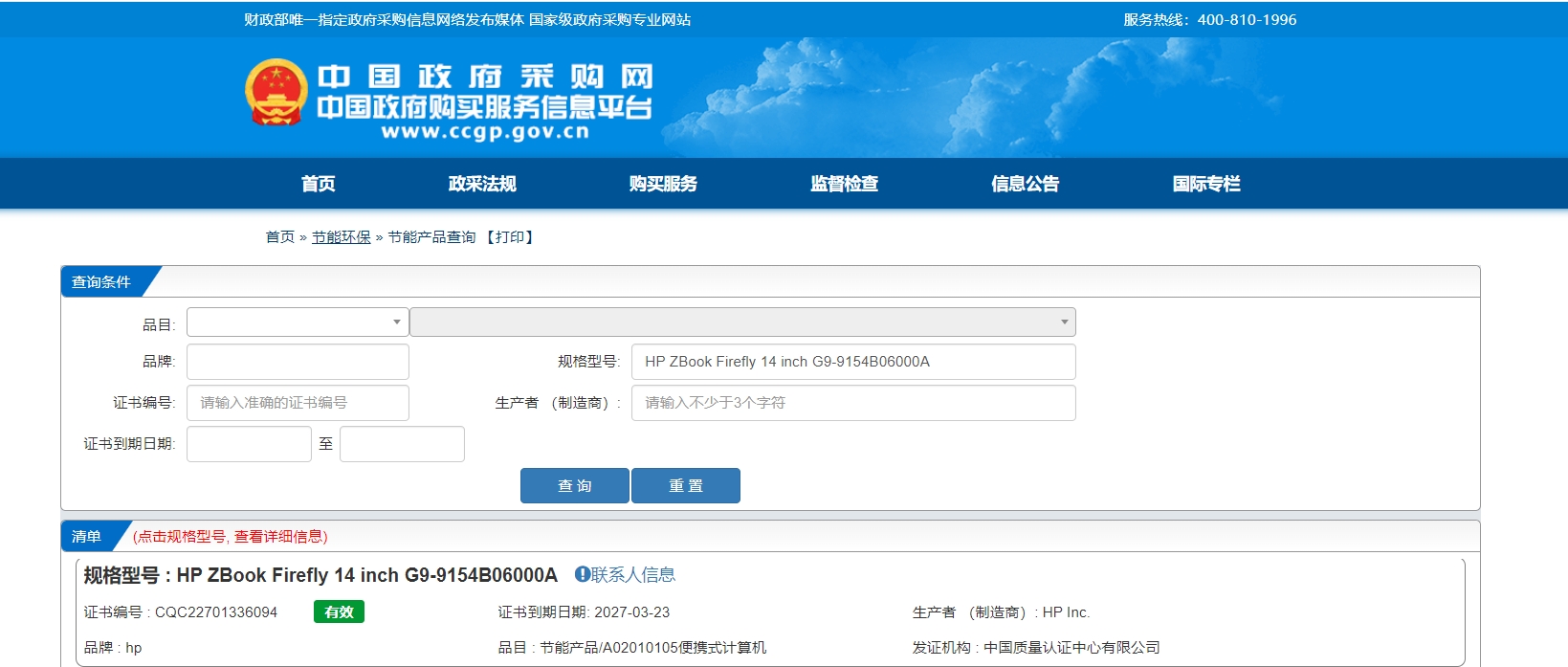This screenshot has width=1568, height=667.
Task: Click the 查询条件 panel header
Action: (x=101, y=282)
